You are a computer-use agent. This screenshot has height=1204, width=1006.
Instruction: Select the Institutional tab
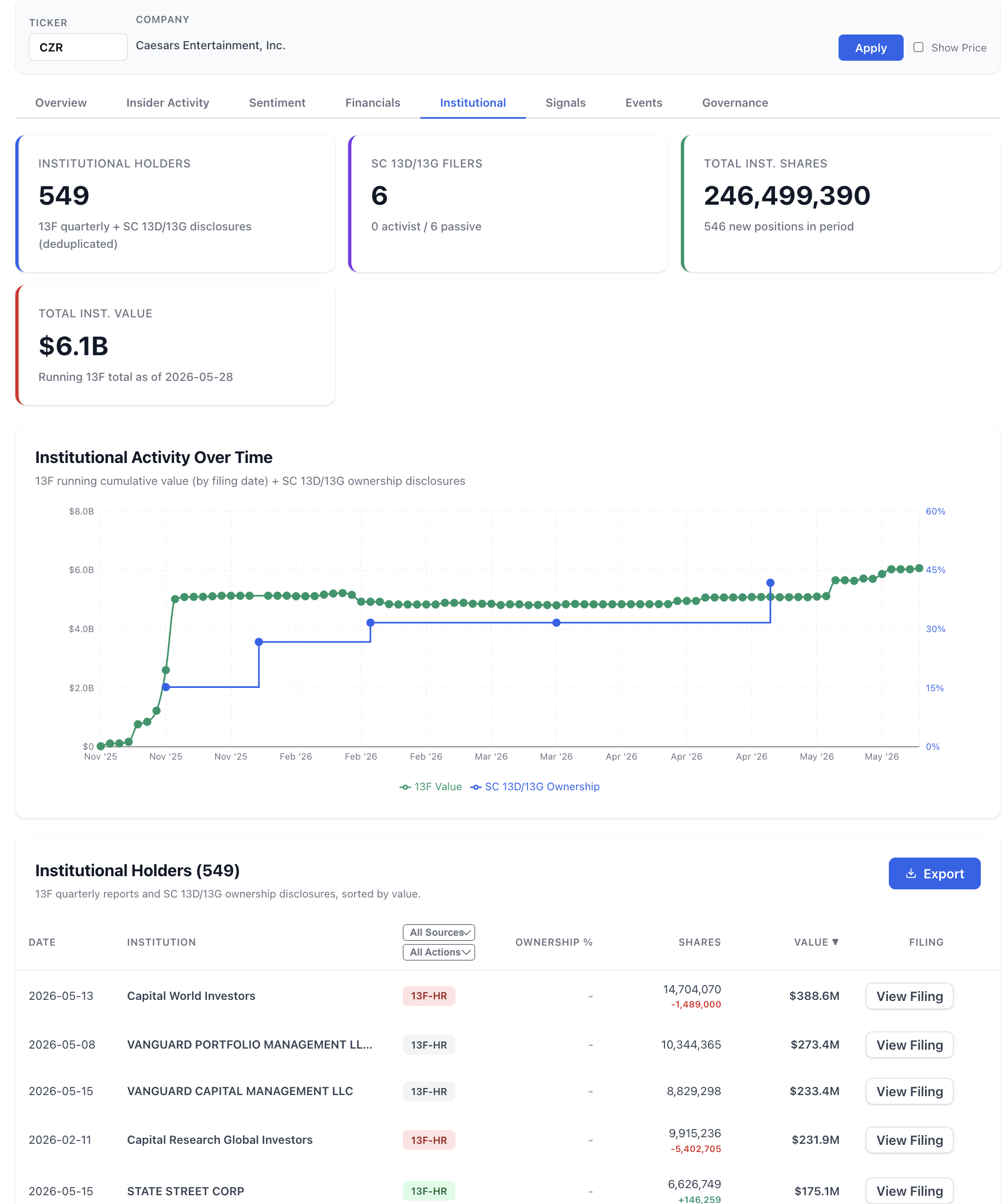pyautogui.click(x=472, y=103)
